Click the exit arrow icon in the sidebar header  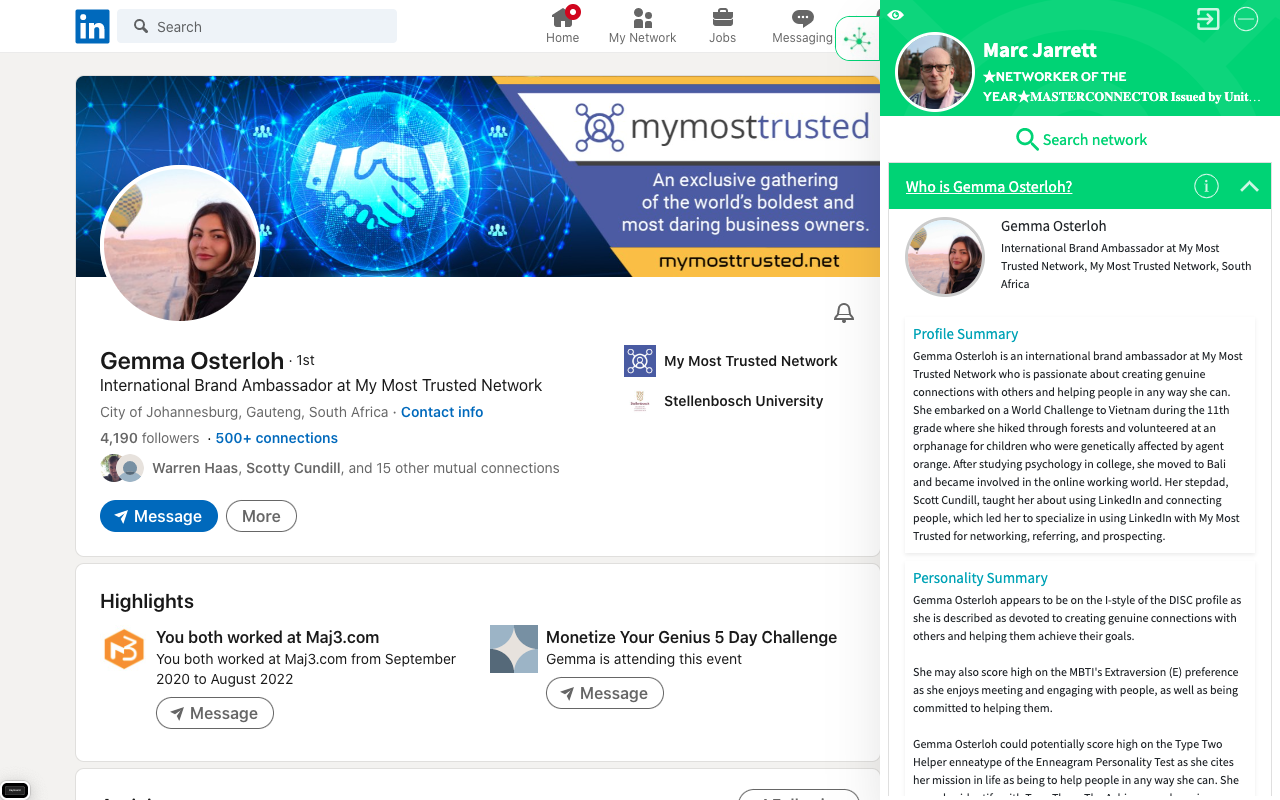click(1208, 19)
